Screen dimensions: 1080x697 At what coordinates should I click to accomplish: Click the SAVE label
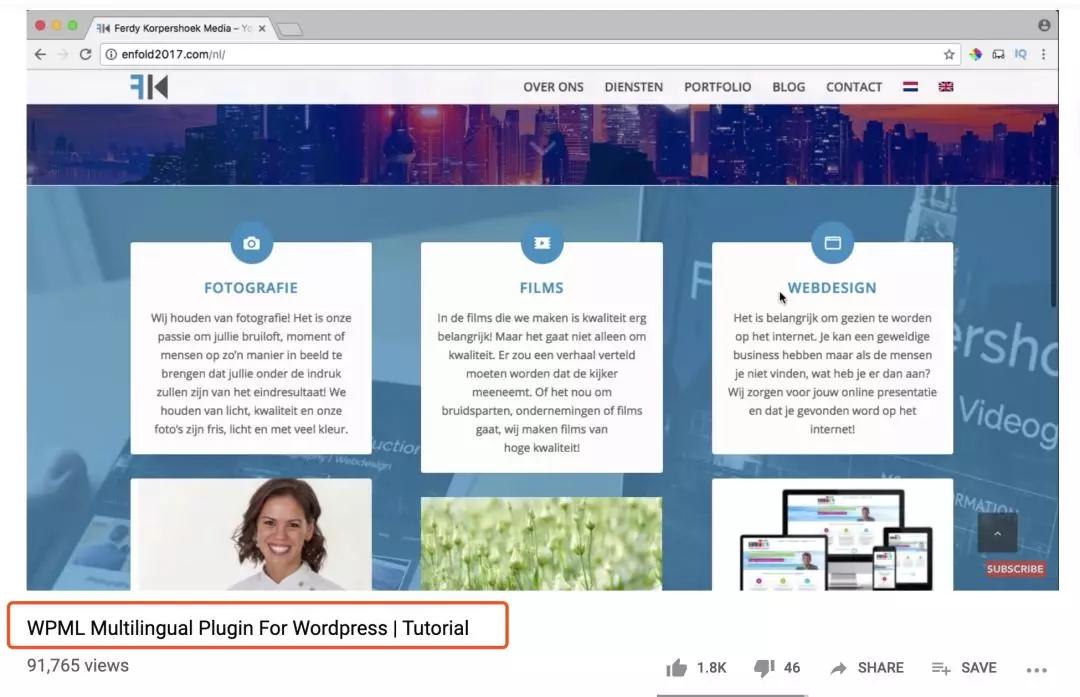pyautogui.click(x=979, y=668)
